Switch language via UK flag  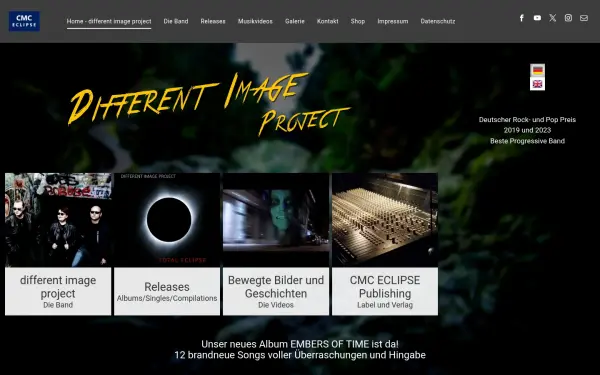pyautogui.click(x=537, y=84)
